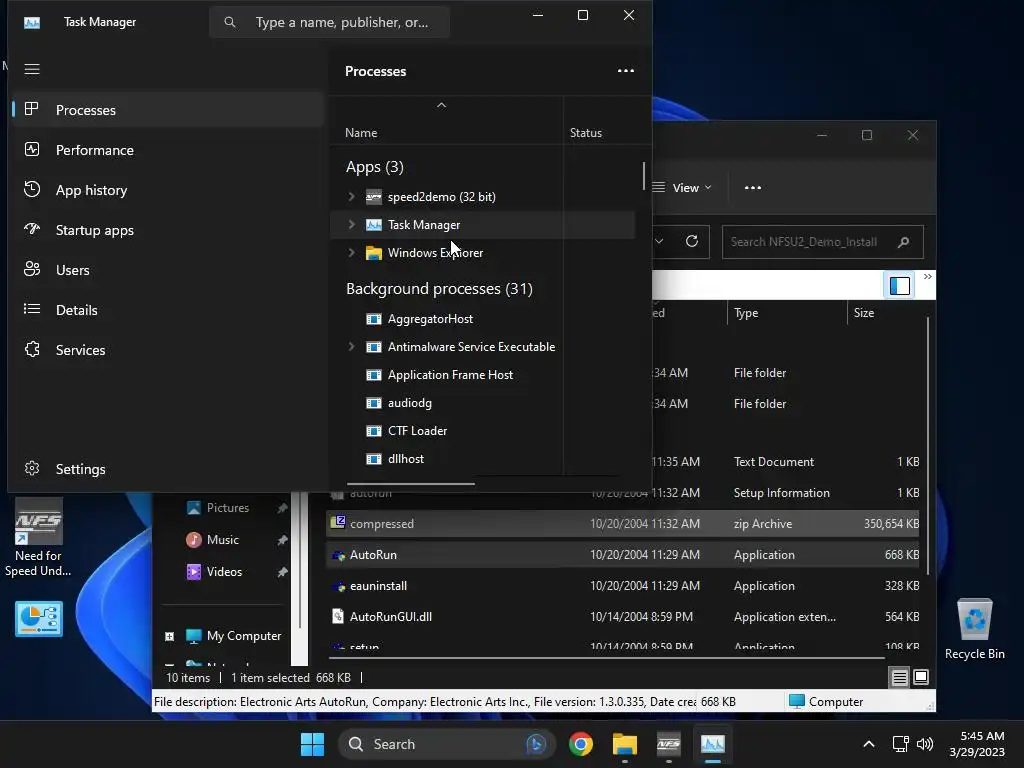Switch to NFS game icon in taskbar
This screenshot has height=768, width=1024.
(668, 744)
